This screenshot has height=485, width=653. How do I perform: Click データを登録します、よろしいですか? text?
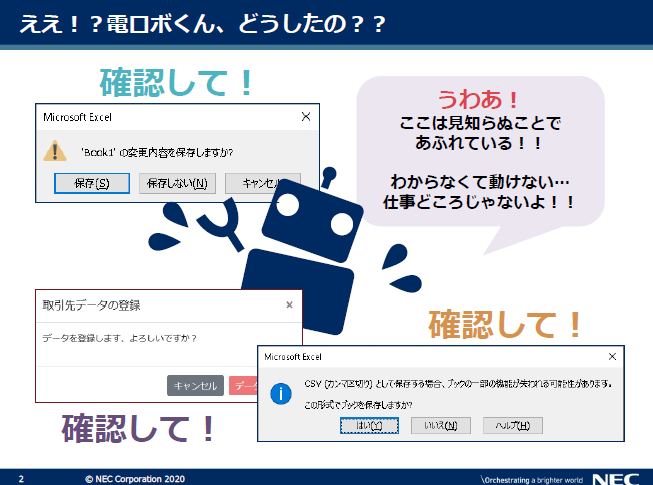[x=120, y=338]
